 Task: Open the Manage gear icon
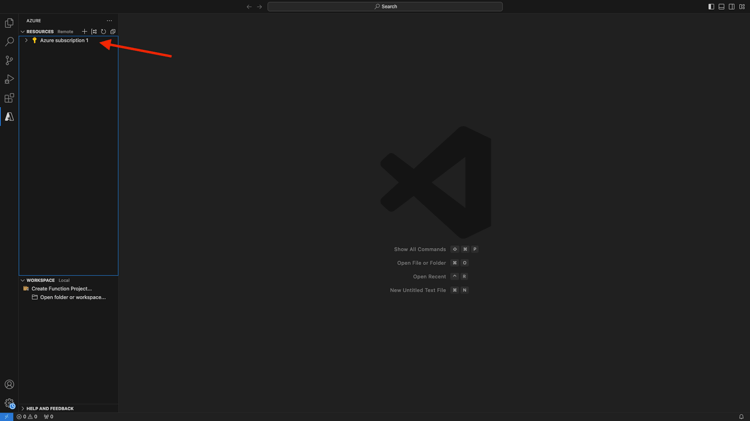[9, 403]
